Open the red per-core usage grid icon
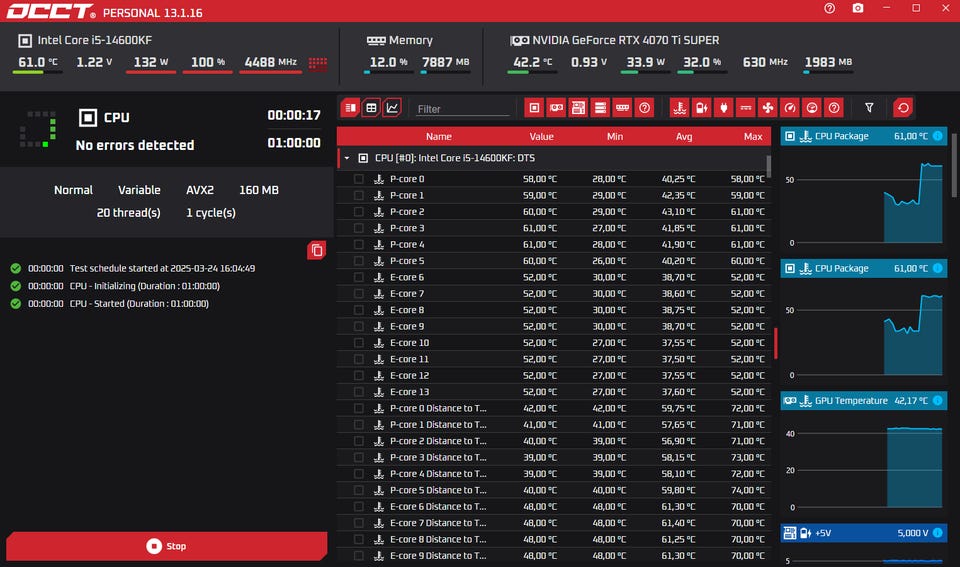The height and width of the screenshot is (567, 960). click(x=318, y=63)
